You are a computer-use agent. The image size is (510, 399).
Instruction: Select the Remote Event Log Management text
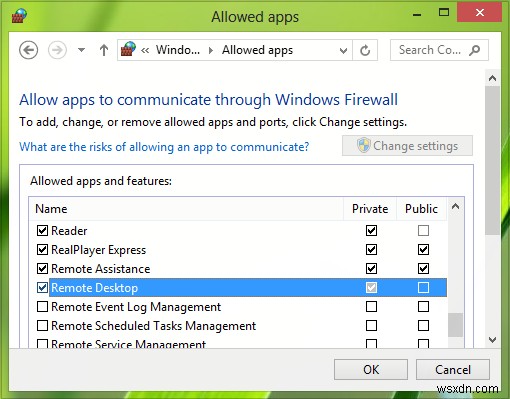136,307
